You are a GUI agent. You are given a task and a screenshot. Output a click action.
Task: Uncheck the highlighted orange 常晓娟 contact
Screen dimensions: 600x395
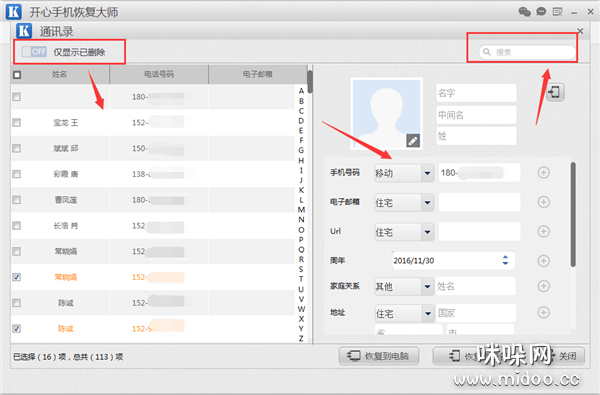[16, 277]
